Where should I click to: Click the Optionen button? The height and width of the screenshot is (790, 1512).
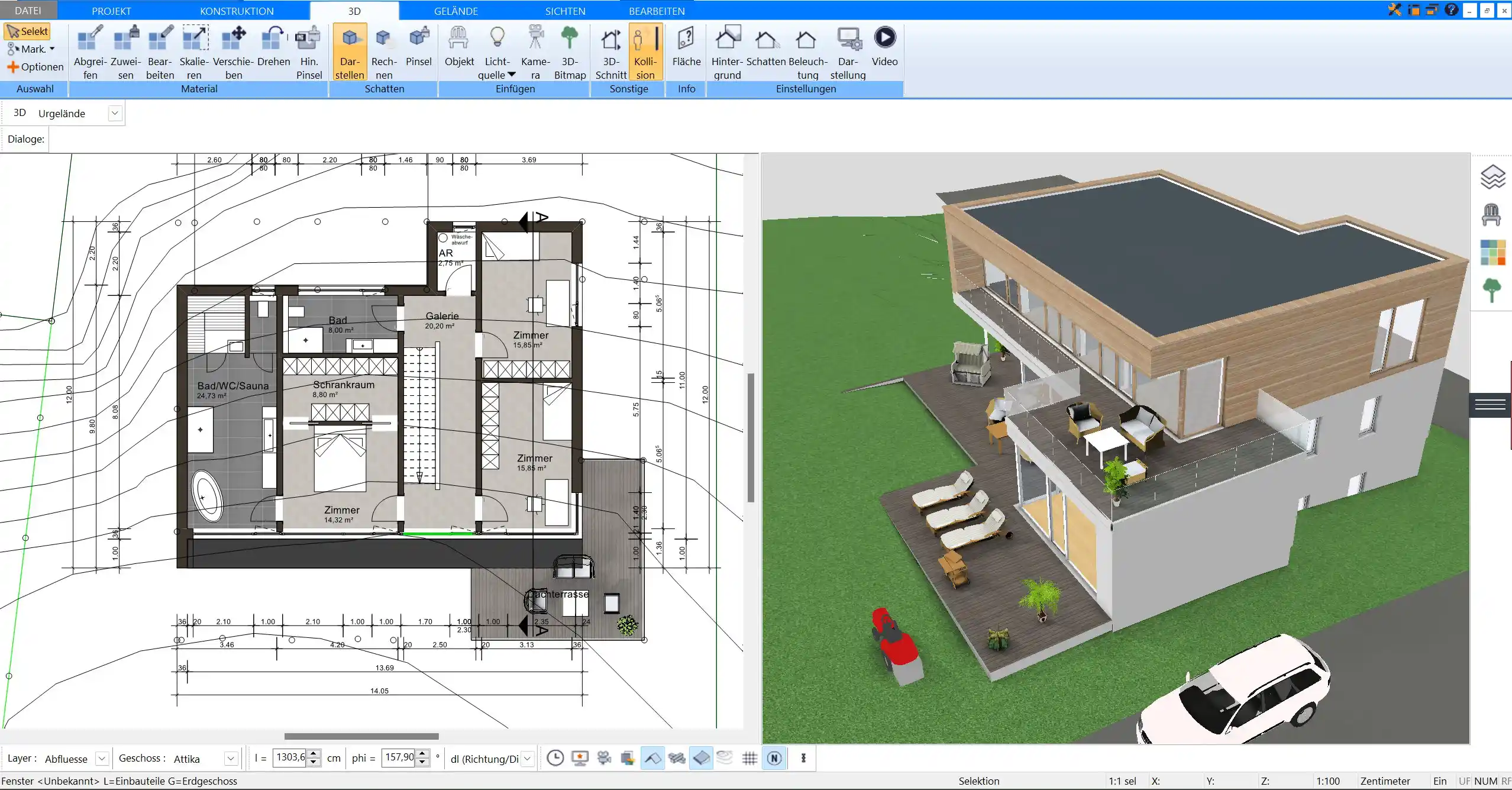pyautogui.click(x=35, y=67)
